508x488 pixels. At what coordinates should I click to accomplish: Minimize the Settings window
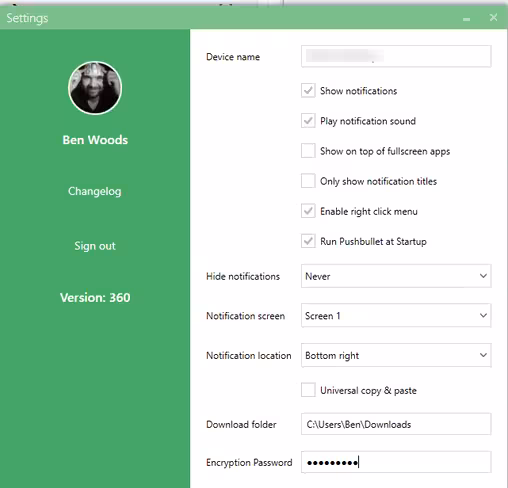click(x=466, y=19)
